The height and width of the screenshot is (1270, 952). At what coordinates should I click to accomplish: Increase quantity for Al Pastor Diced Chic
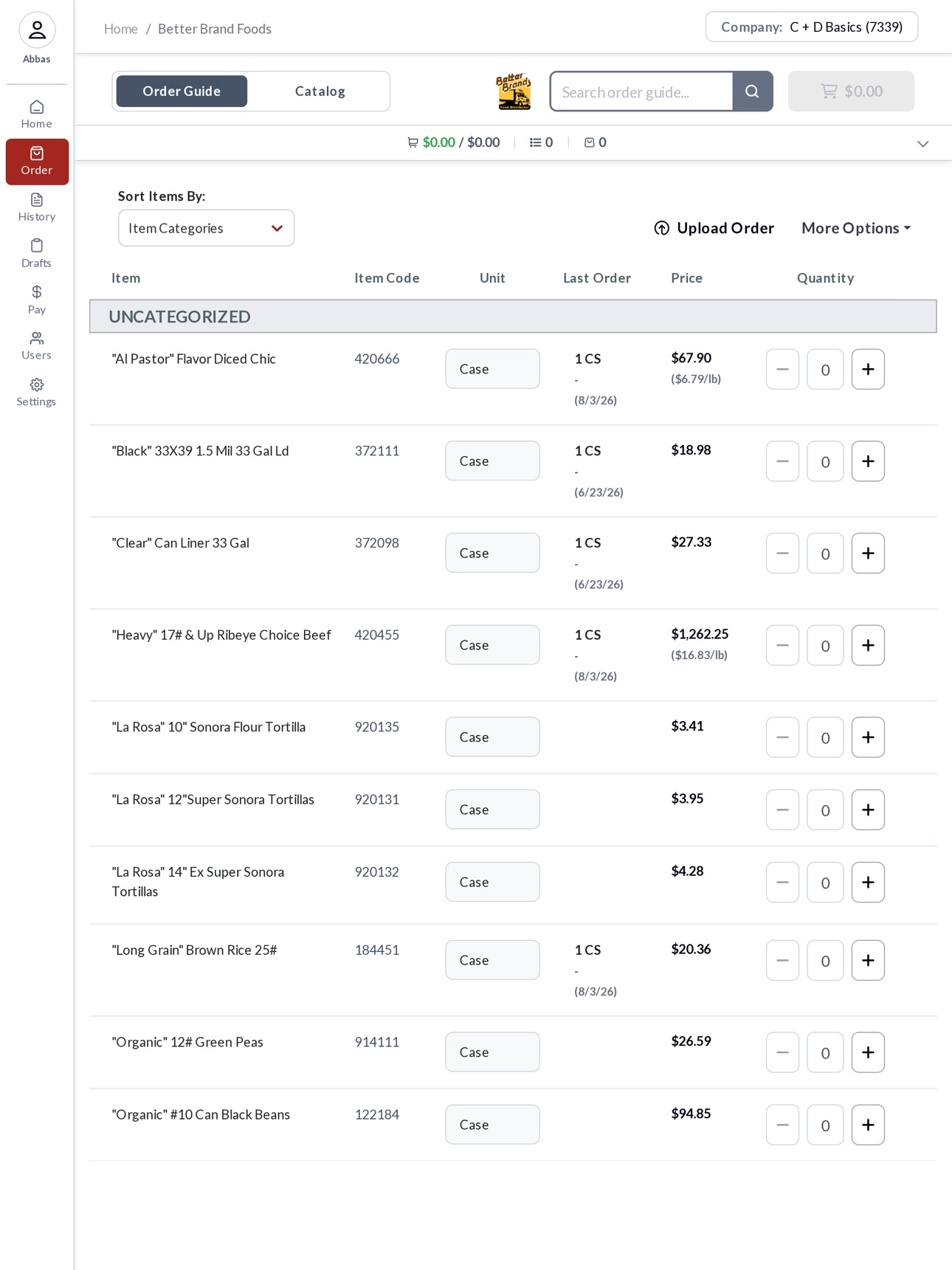tap(868, 369)
